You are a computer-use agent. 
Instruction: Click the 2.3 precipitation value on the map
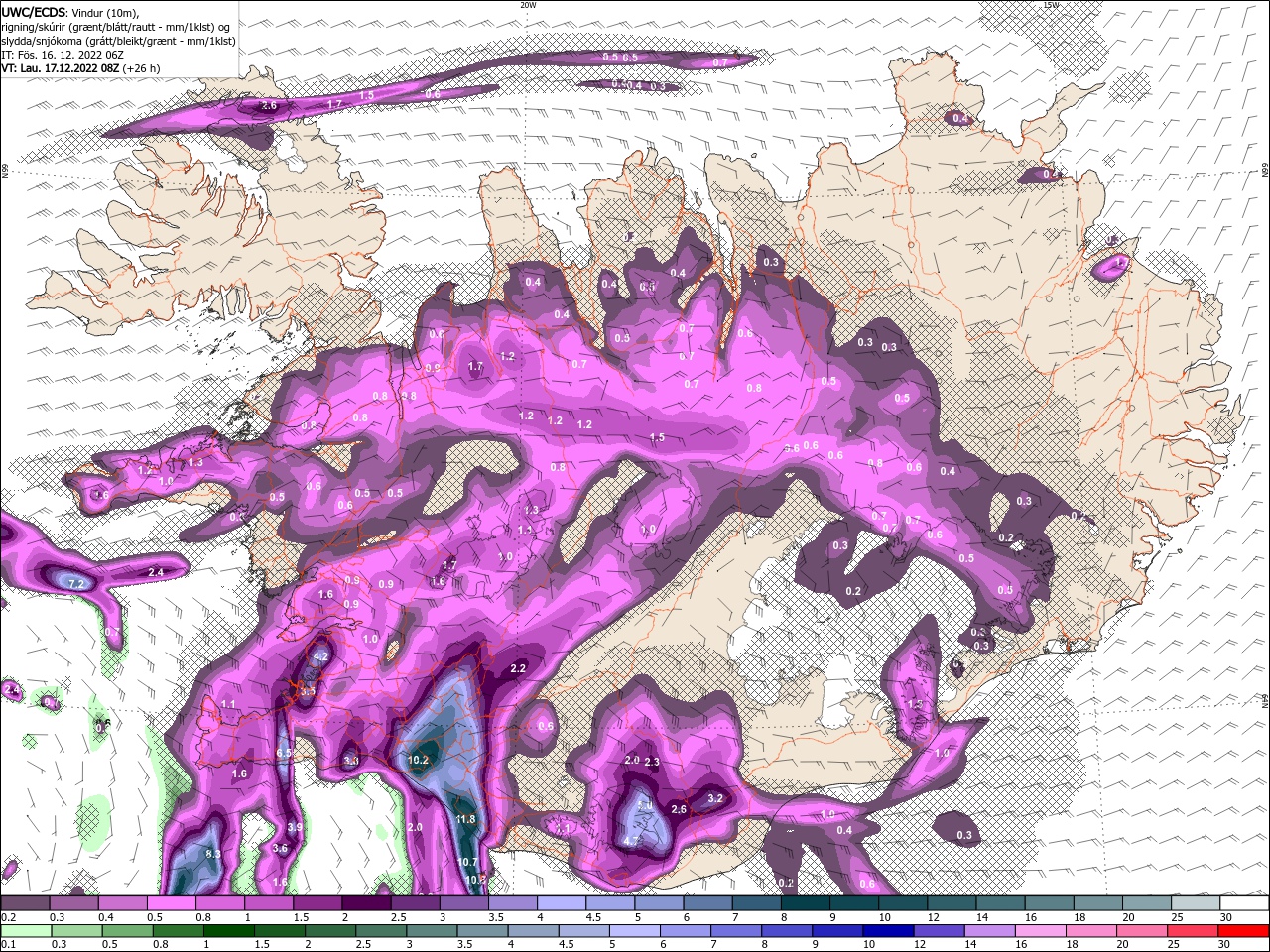tap(652, 762)
